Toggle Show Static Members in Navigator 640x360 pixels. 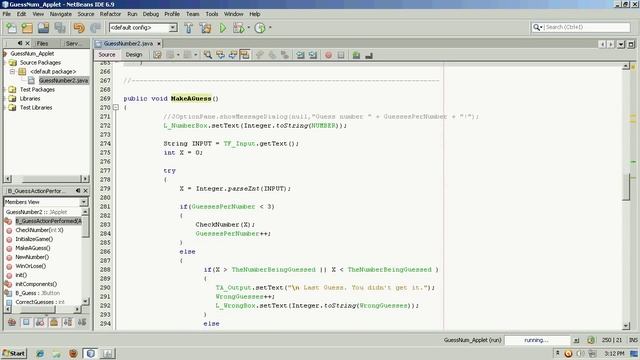[40, 322]
